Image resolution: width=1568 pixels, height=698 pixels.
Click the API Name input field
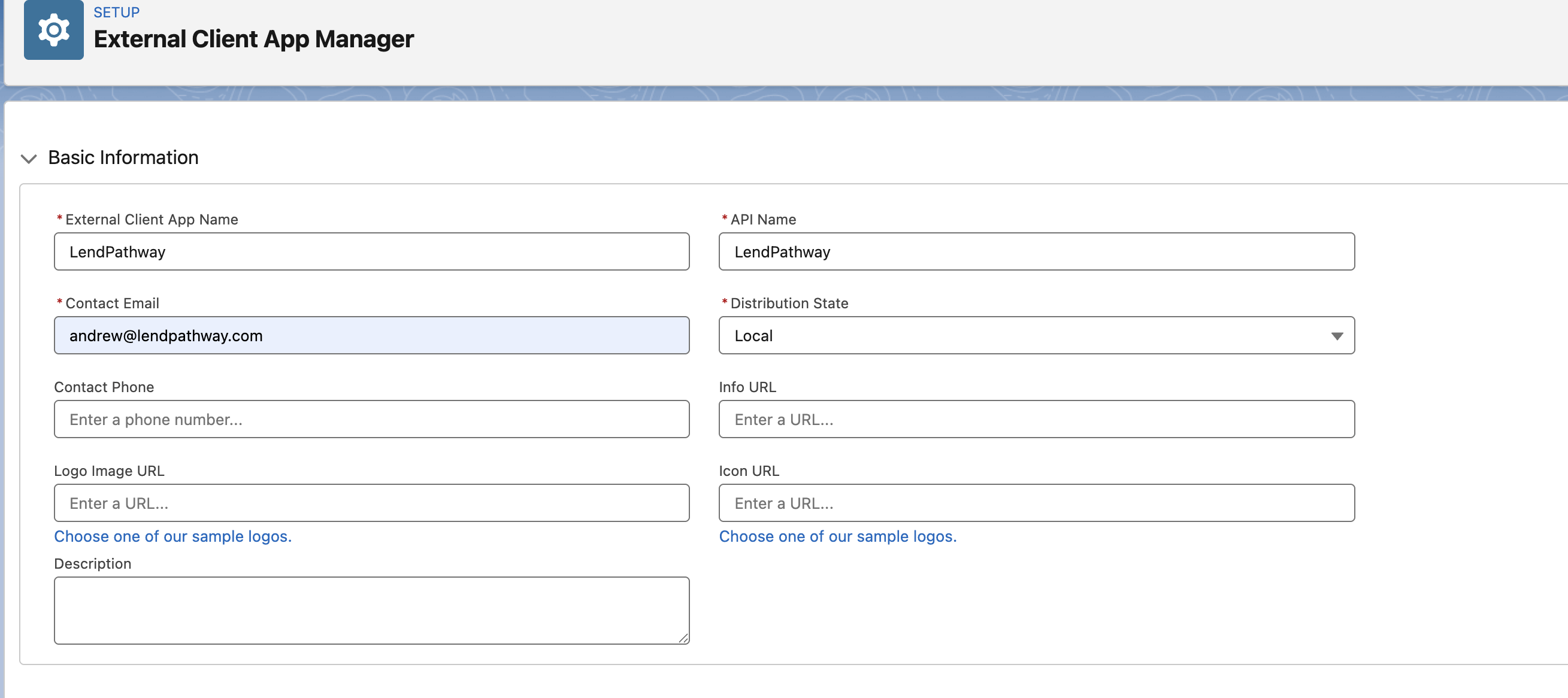1036,251
